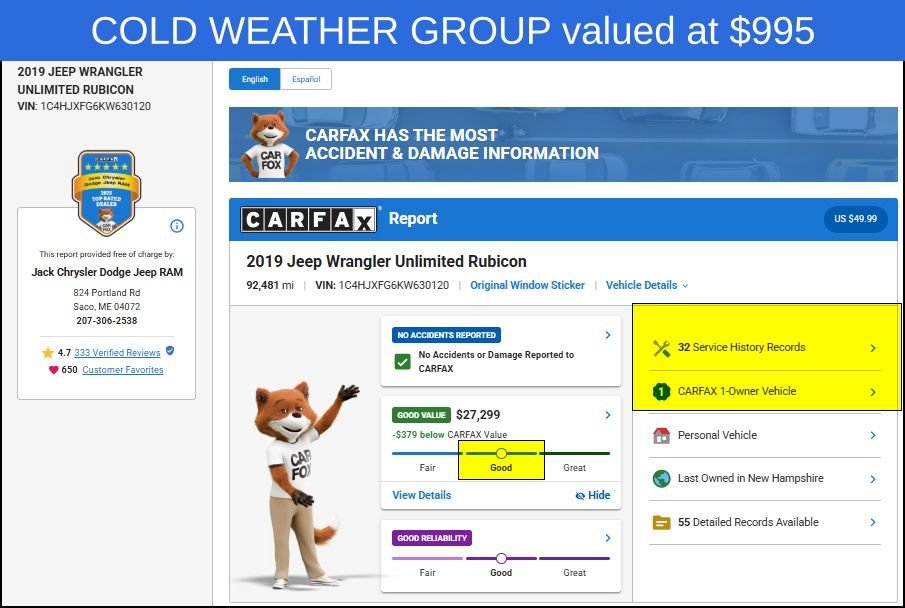905x608 pixels.
Task: Click the green checkmark under No Accidents
Action: 402,362
